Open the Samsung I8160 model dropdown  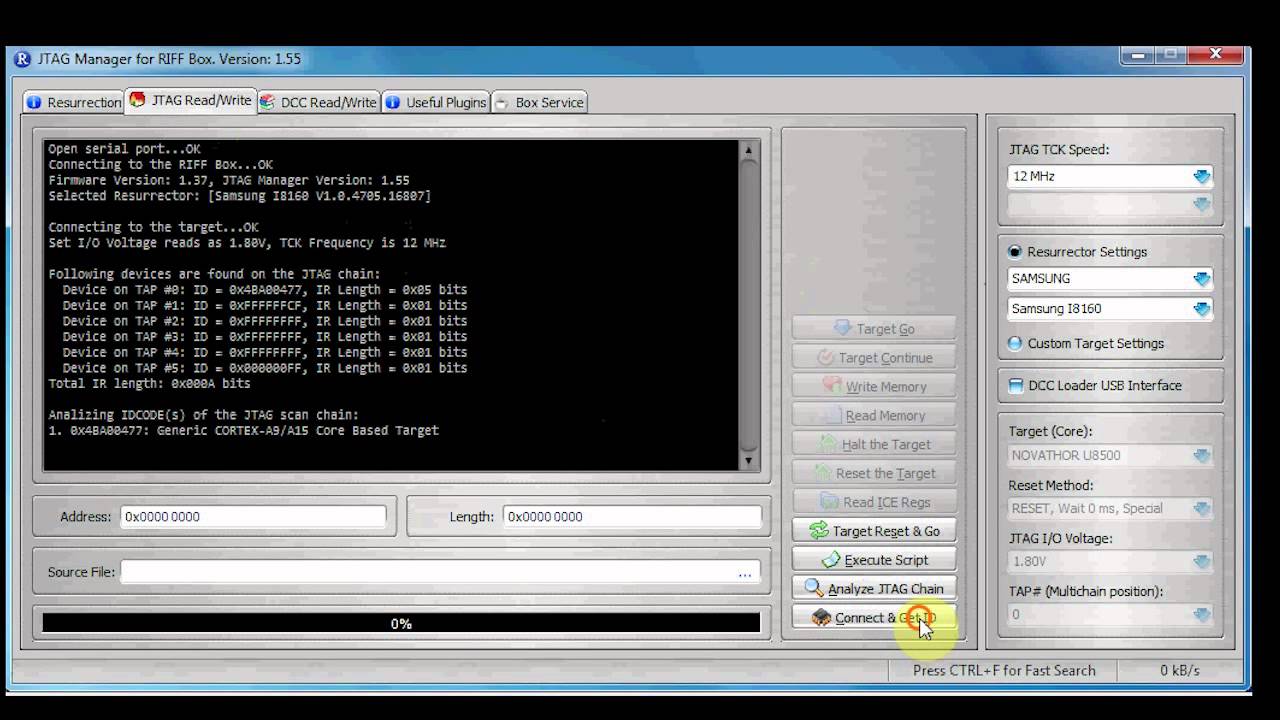pos(1202,309)
